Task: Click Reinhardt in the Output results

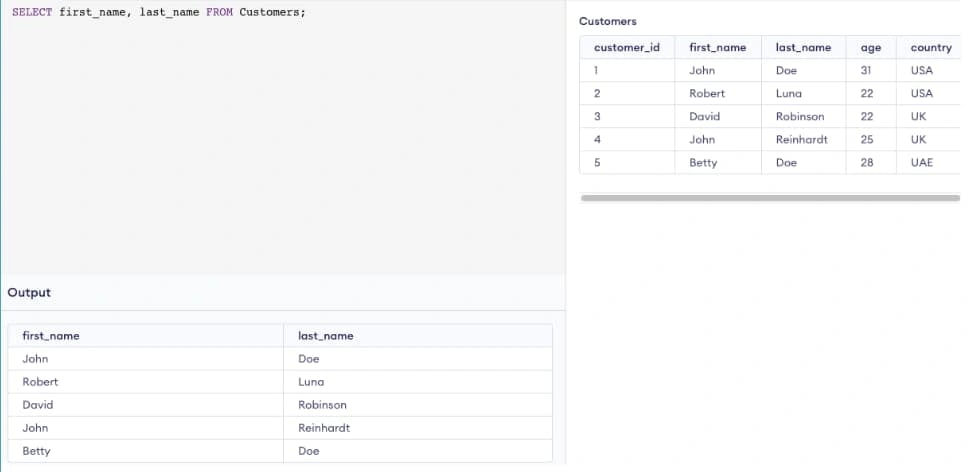Action: click(x=323, y=428)
